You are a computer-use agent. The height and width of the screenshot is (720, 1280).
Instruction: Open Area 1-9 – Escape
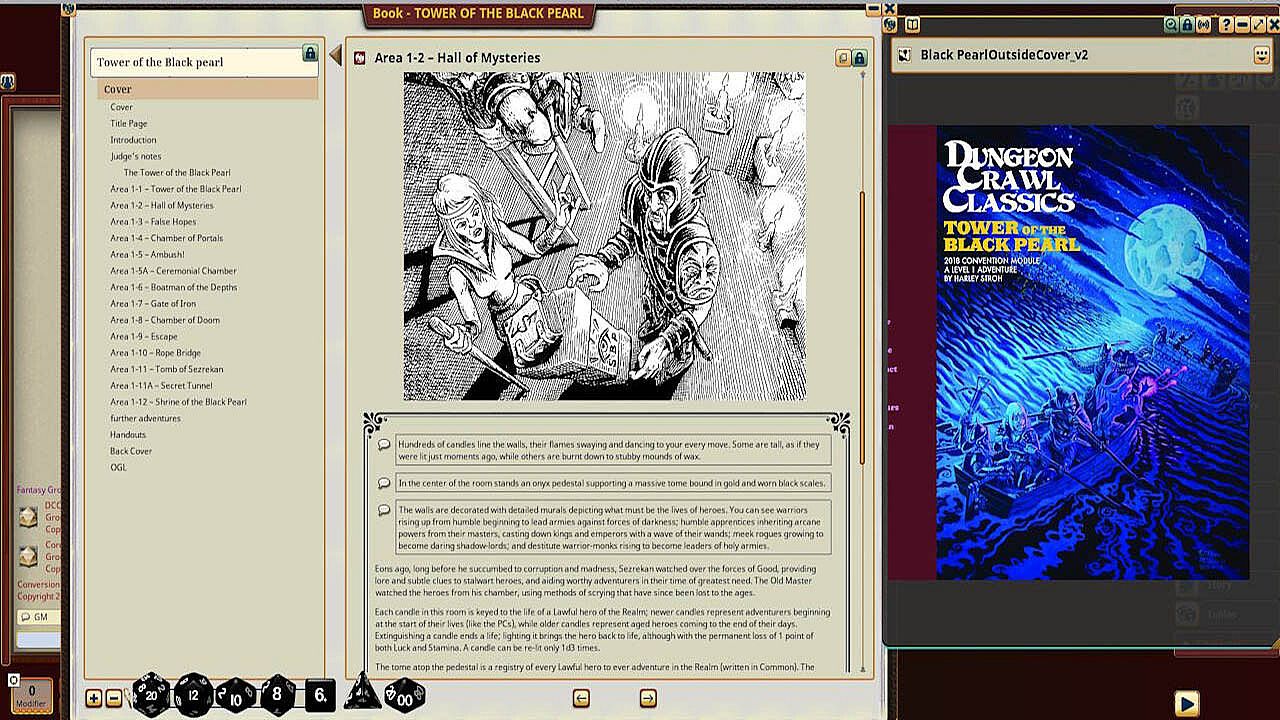pyautogui.click(x=144, y=336)
